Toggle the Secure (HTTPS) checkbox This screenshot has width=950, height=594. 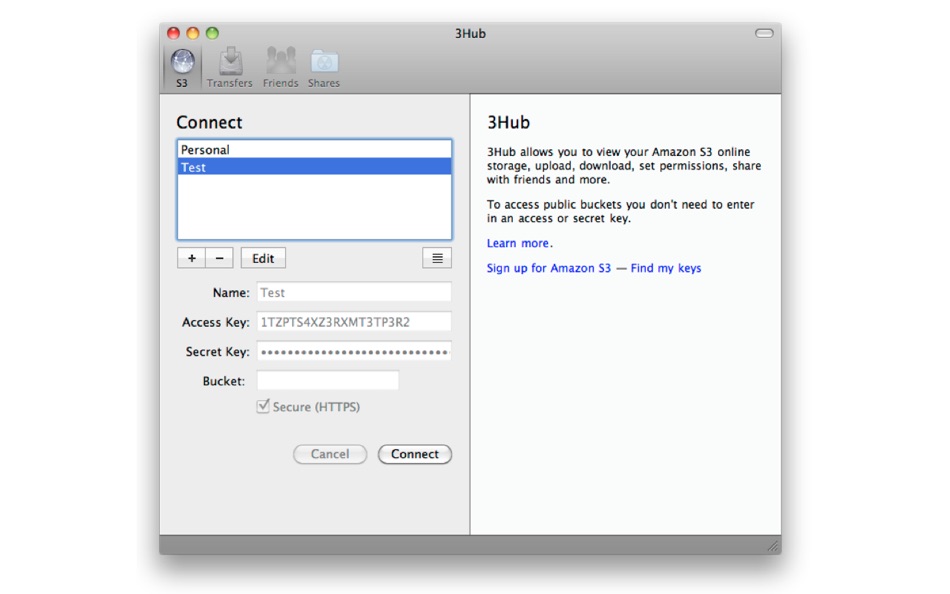(263, 406)
